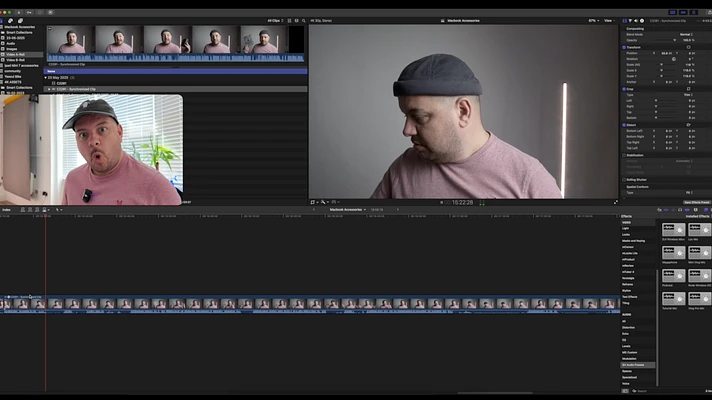Open the Import Media window icon
The image size is (712, 400).
pos(19,12)
